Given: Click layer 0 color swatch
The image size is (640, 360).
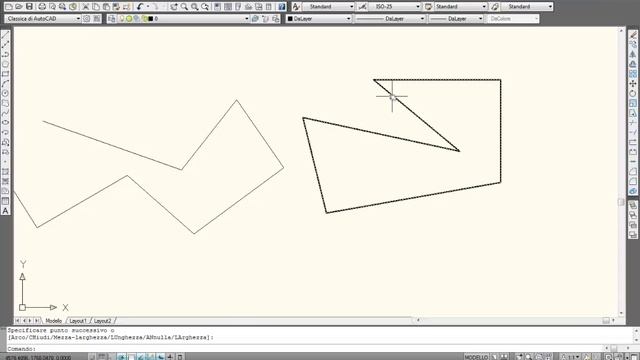Looking at the screenshot, I should [151, 19].
